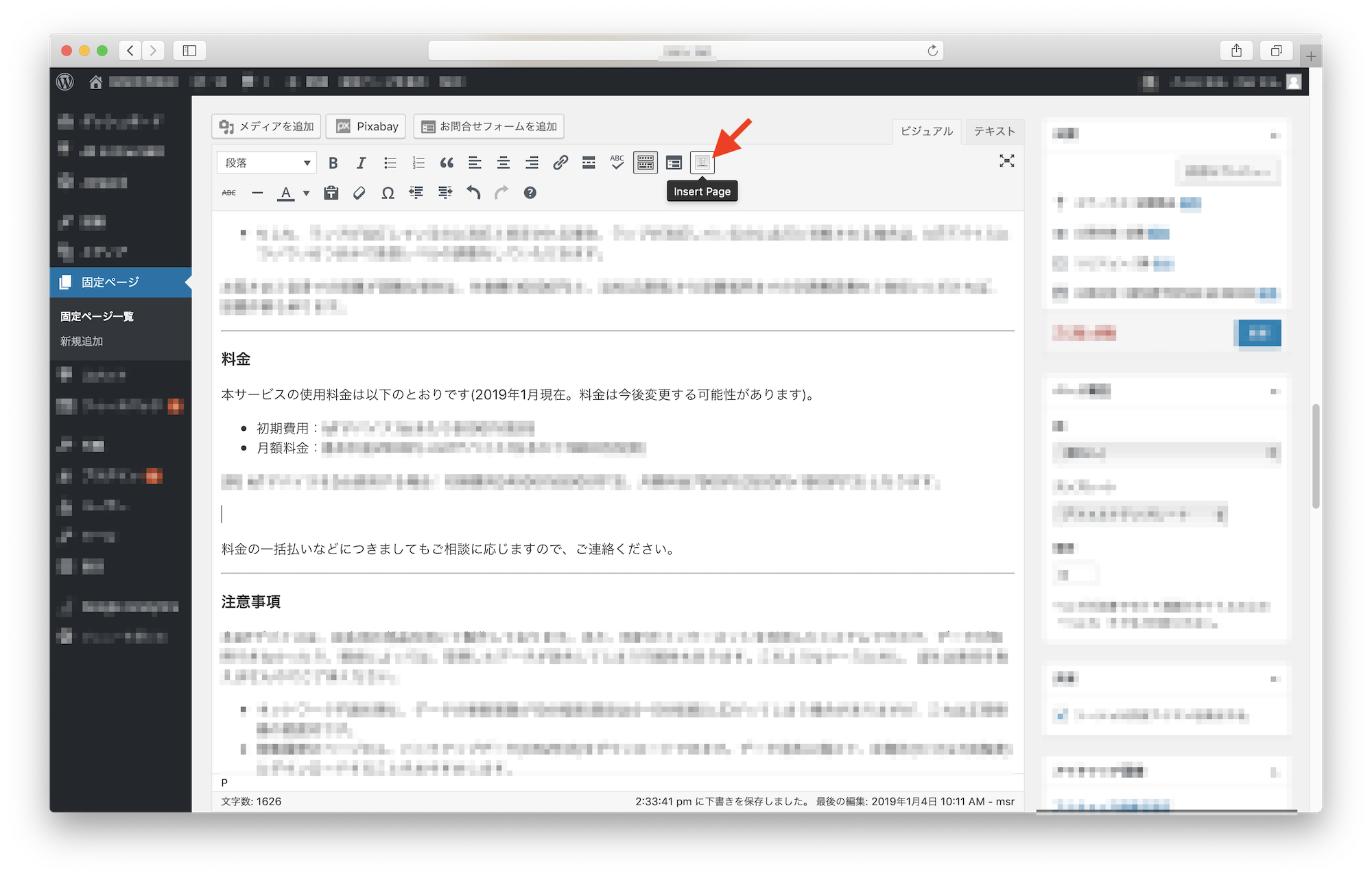Image resolution: width=1372 pixels, height=878 pixels.
Task: Click the Safari address bar
Action: click(x=686, y=51)
